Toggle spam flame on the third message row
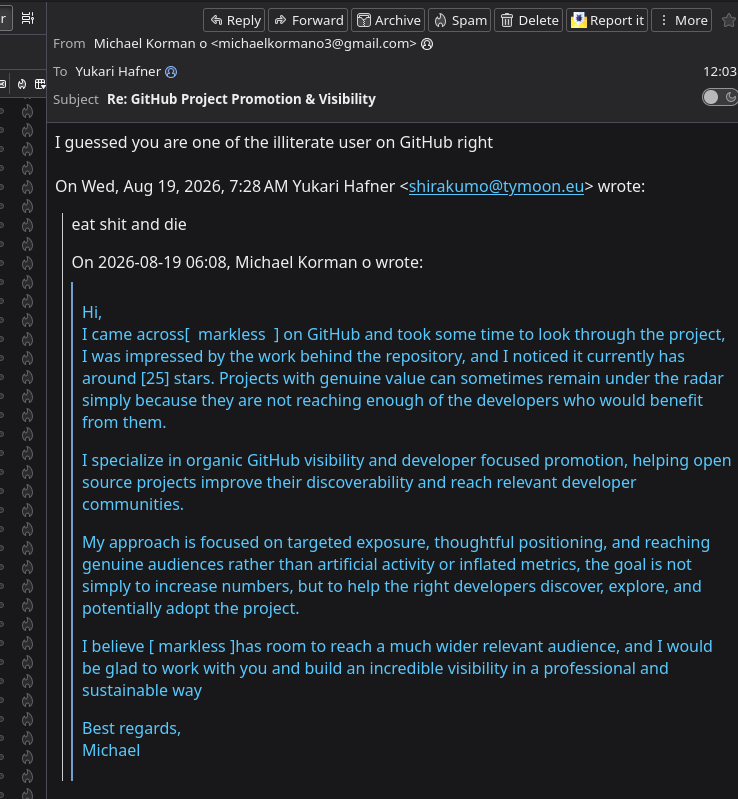This screenshot has height=799, width=738. (x=28, y=149)
